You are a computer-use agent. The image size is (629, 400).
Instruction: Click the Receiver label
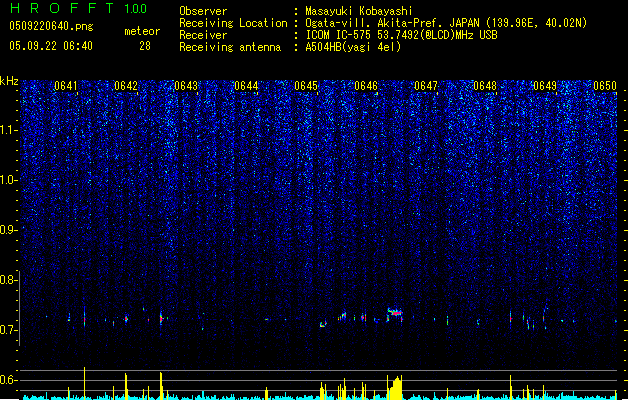coord(203,35)
